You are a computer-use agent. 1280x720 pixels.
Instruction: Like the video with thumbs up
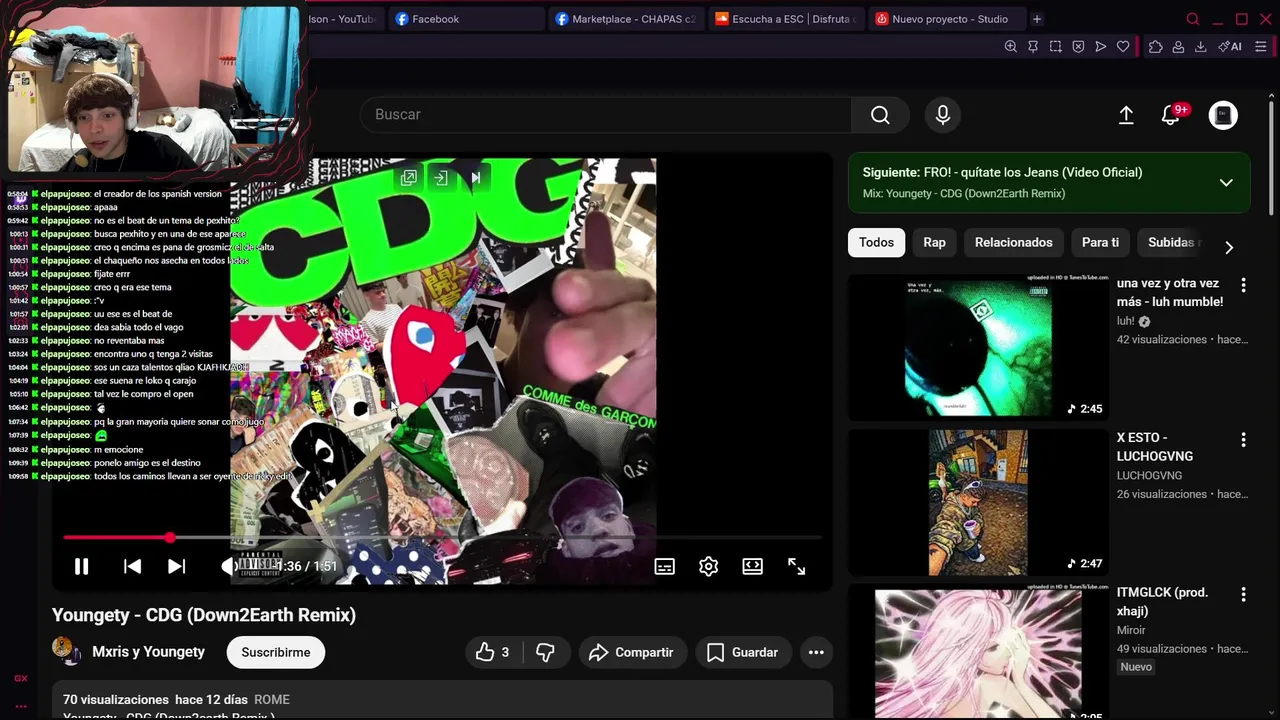492,652
